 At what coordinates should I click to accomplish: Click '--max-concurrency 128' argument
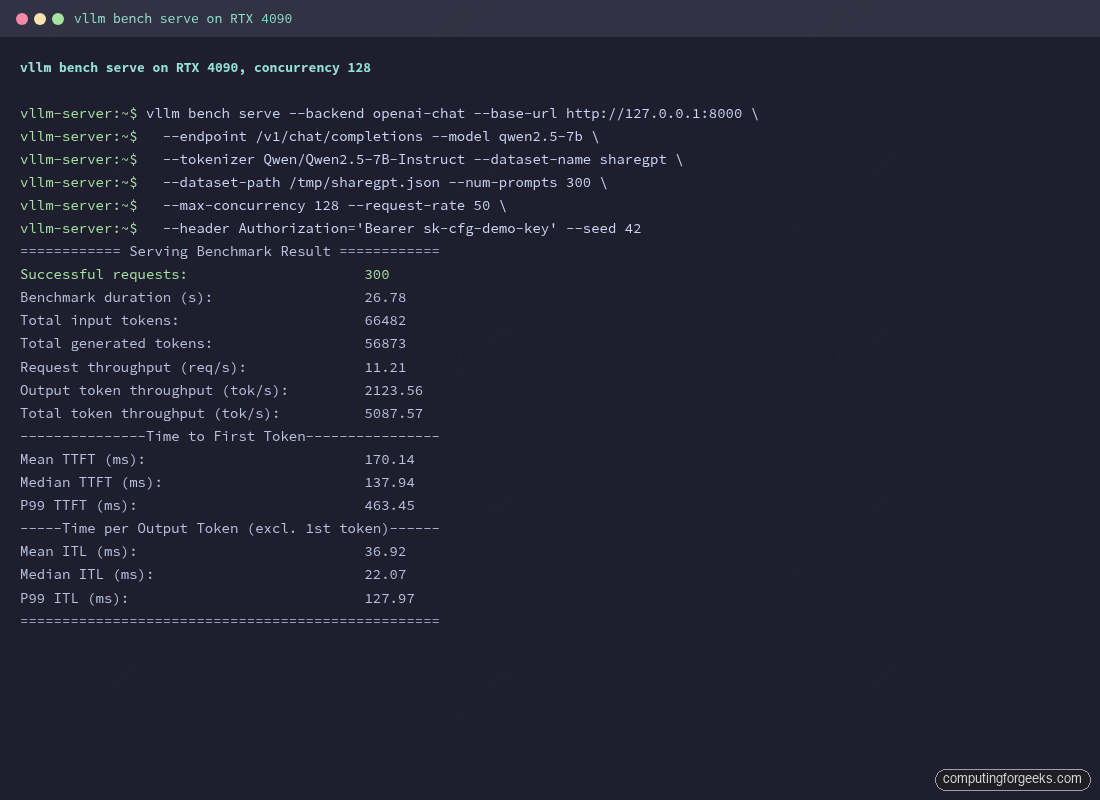250,206
